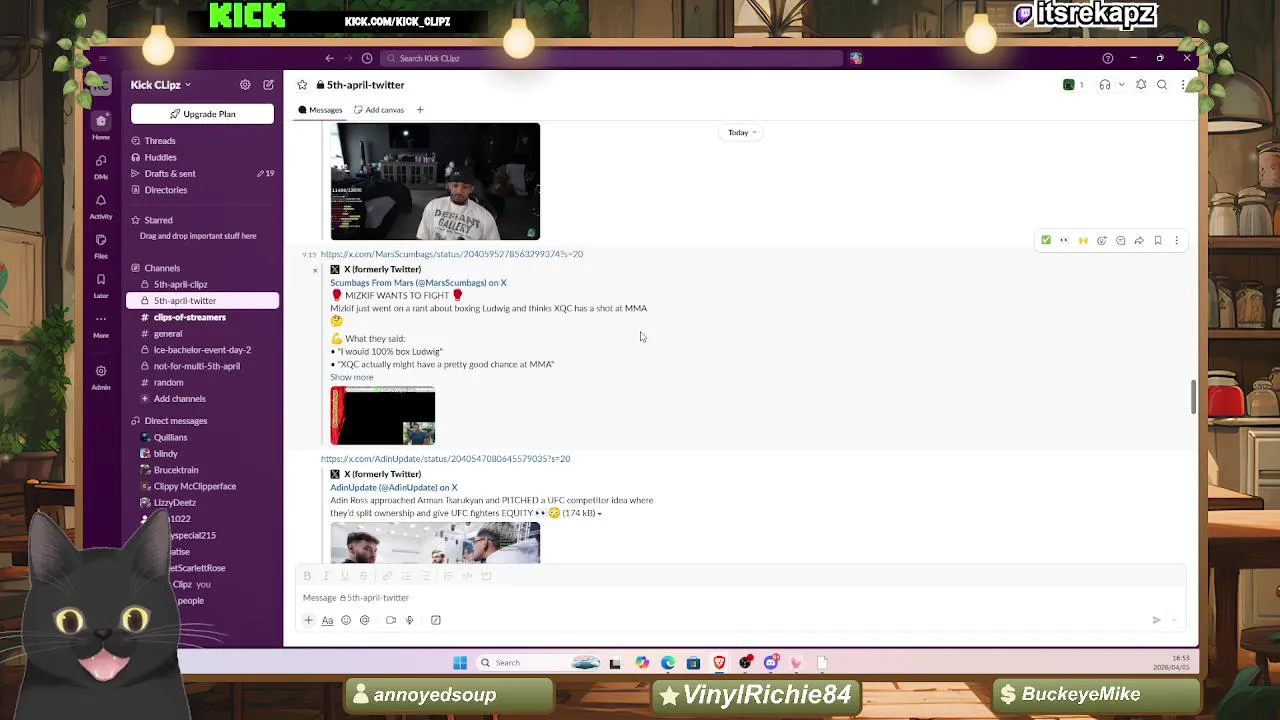Viewport: 1280px width, 720px height.
Task: Open the More ellipsis in sidebar
Action: click(101, 325)
